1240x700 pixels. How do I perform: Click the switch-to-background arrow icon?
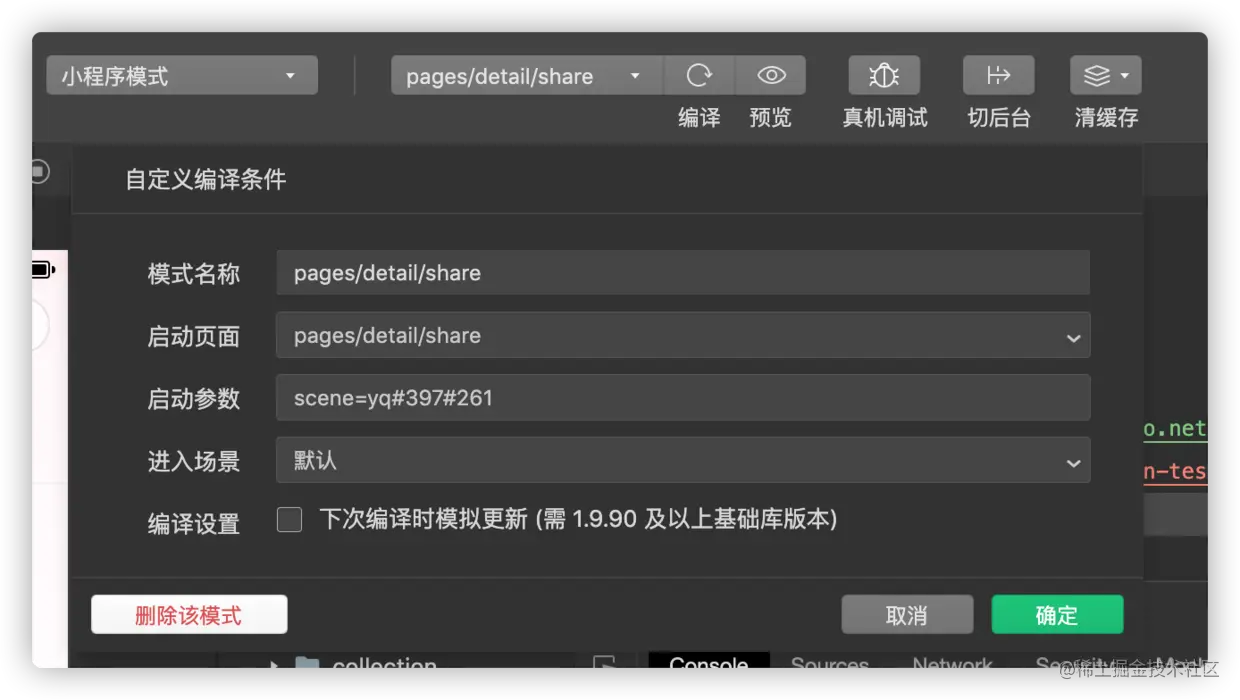click(998, 76)
